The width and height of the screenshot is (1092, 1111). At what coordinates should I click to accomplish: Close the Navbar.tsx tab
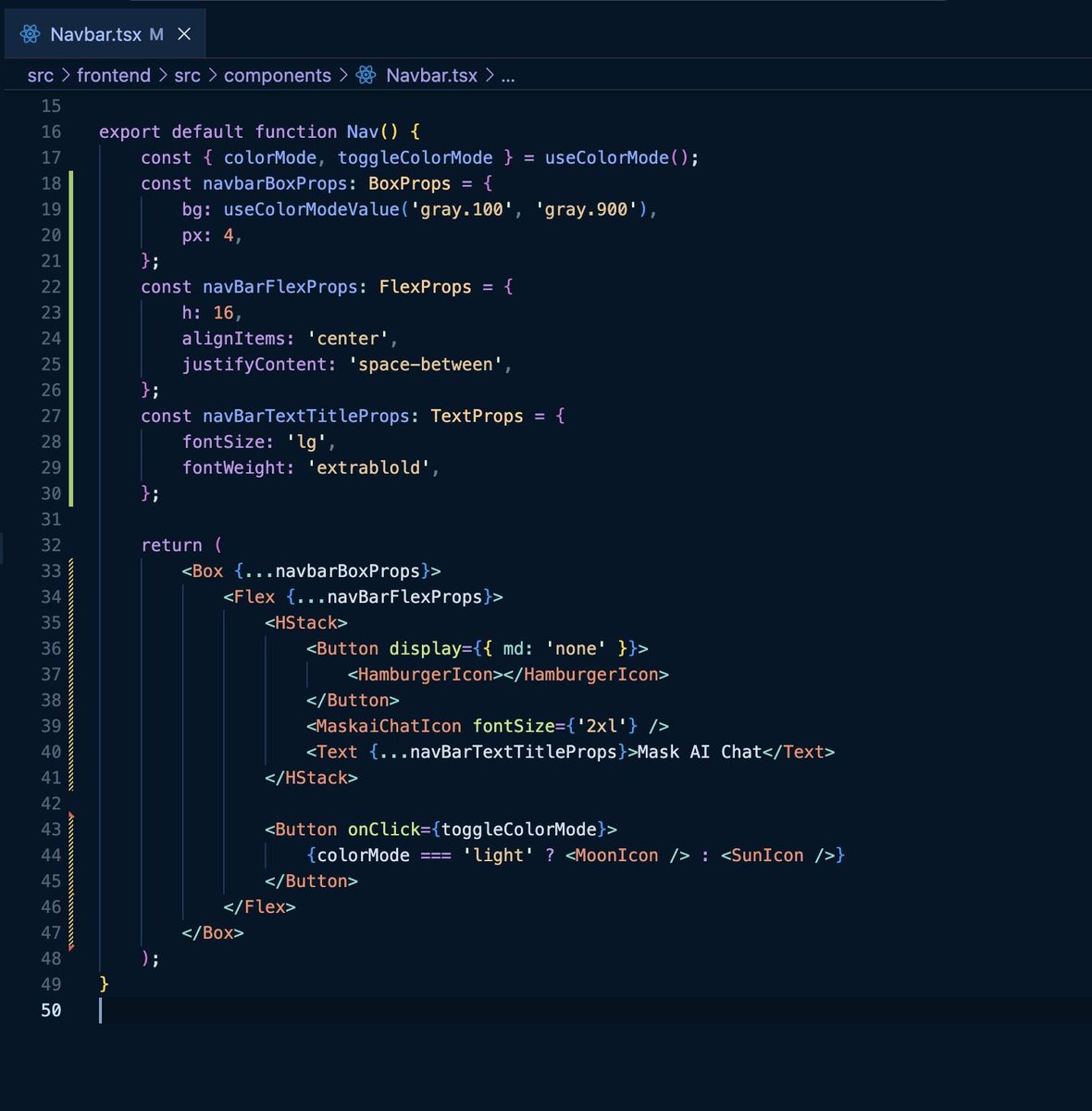coord(184,34)
